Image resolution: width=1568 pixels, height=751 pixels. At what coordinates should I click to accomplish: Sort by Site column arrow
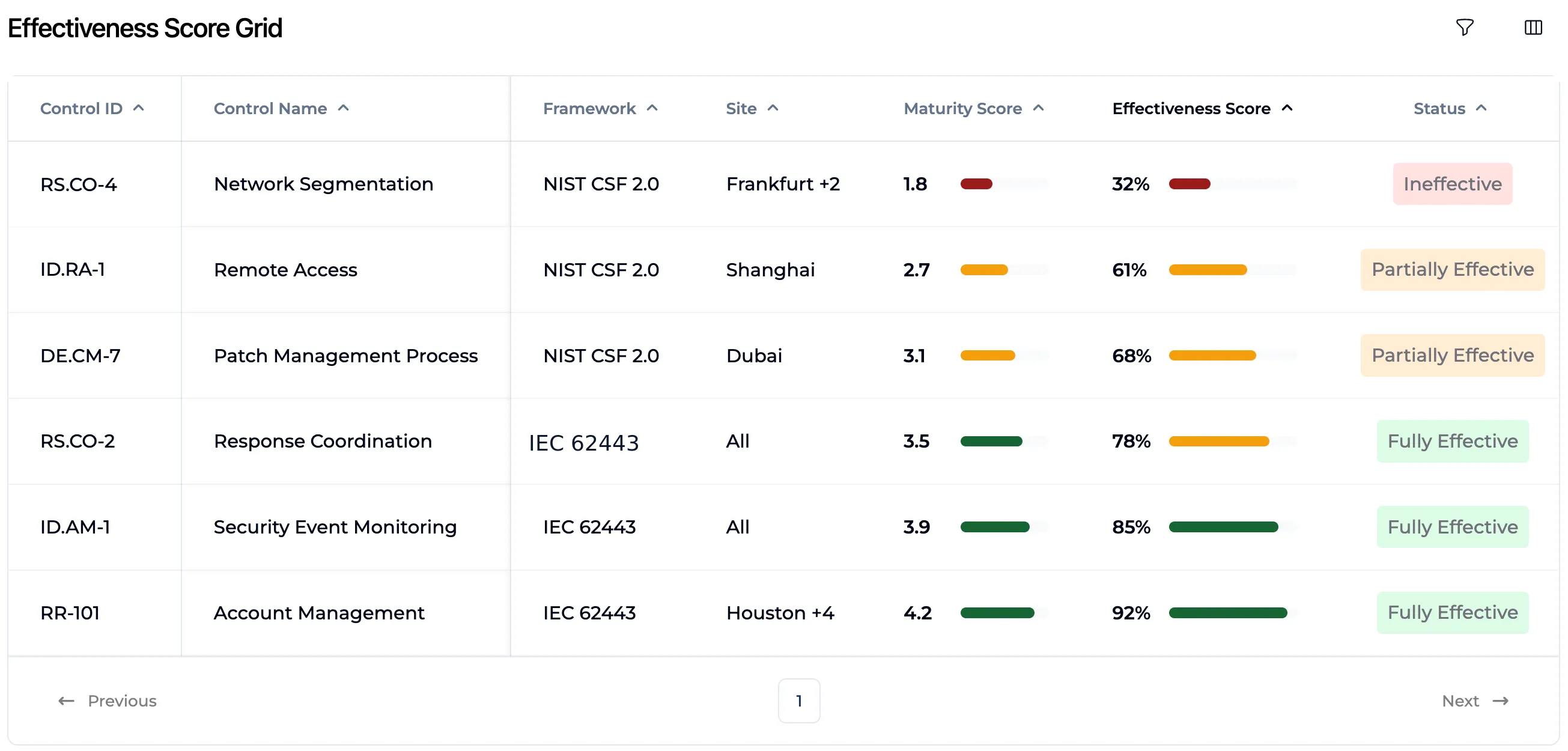click(773, 108)
